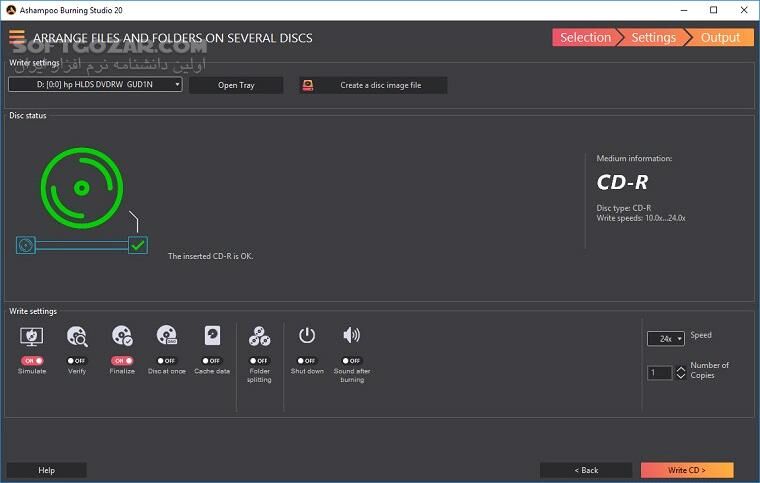The width and height of the screenshot is (760, 483).
Task: Click the Finalize disc icon
Action: tap(122, 336)
